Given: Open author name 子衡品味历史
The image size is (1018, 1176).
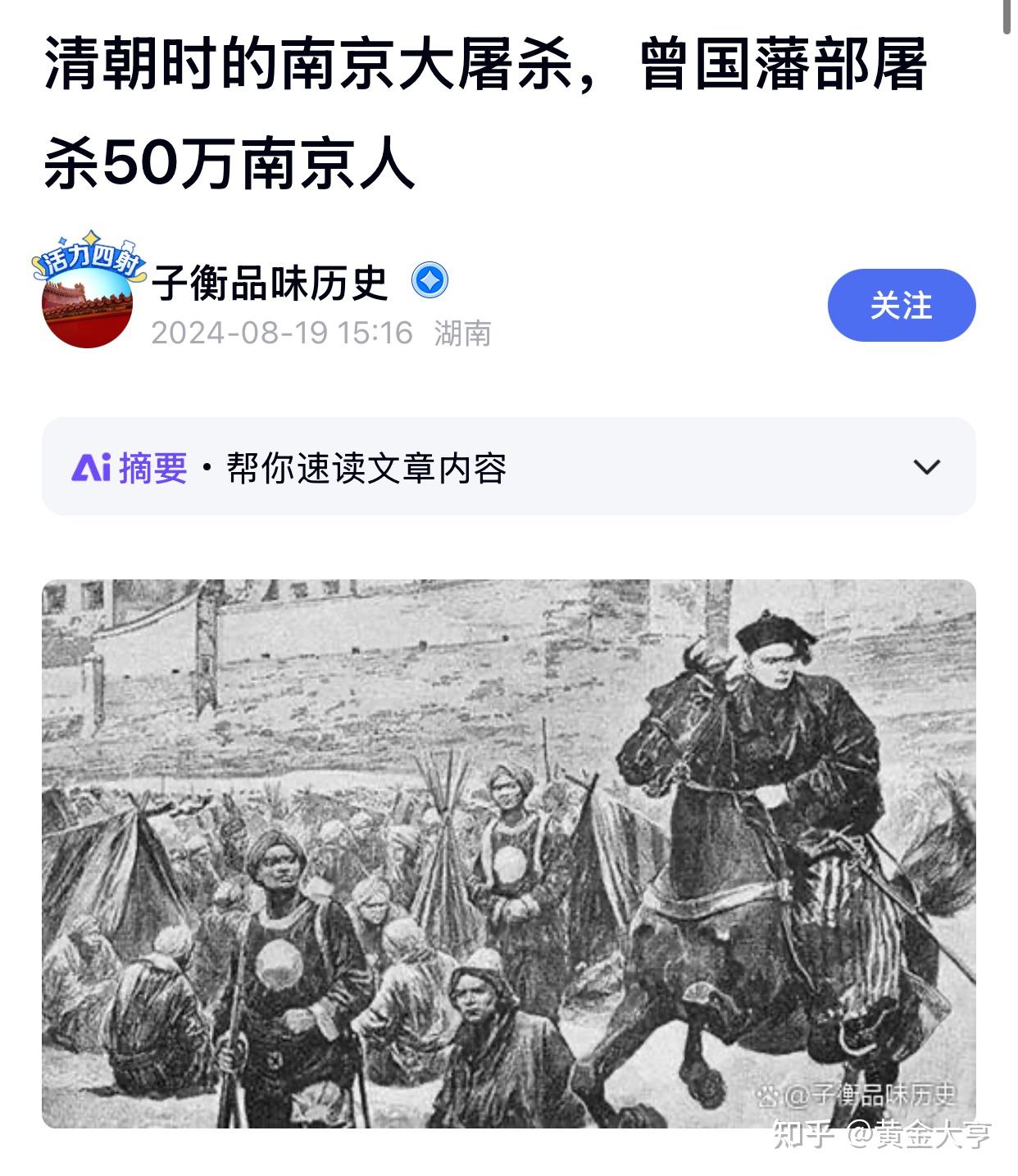Looking at the screenshot, I should 270,282.
